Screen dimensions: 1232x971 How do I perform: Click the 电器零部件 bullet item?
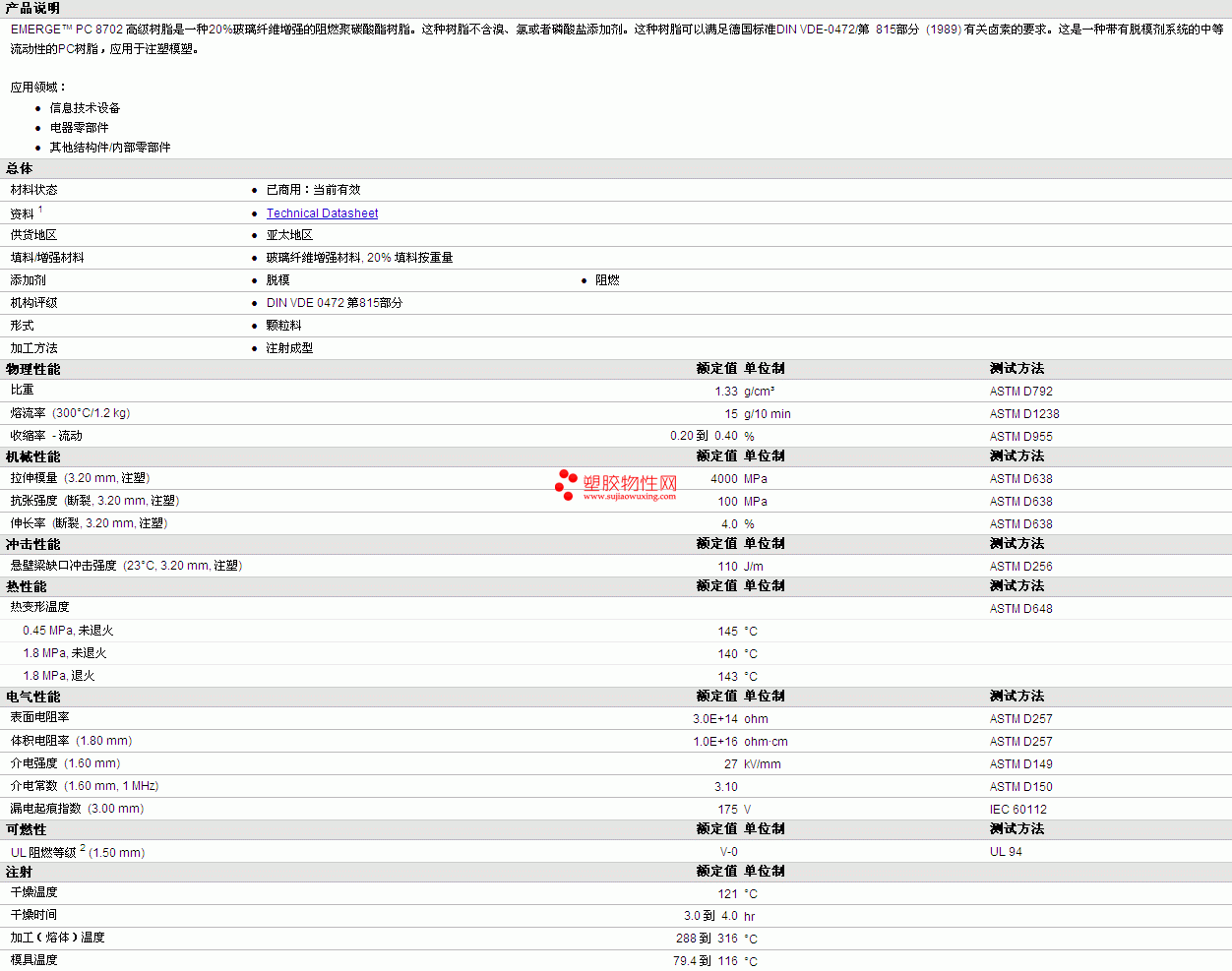(x=79, y=128)
